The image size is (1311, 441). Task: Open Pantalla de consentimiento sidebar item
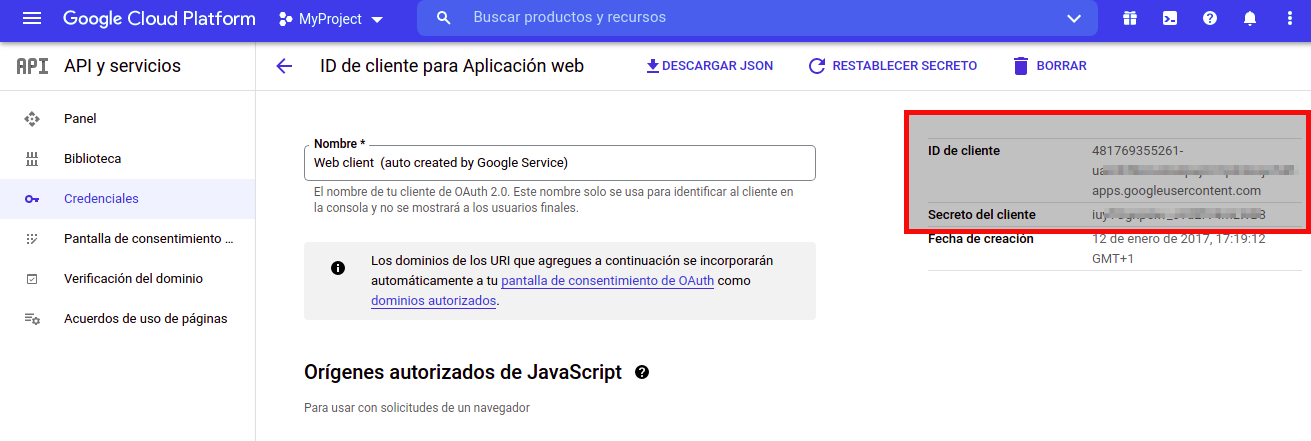coord(148,239)
